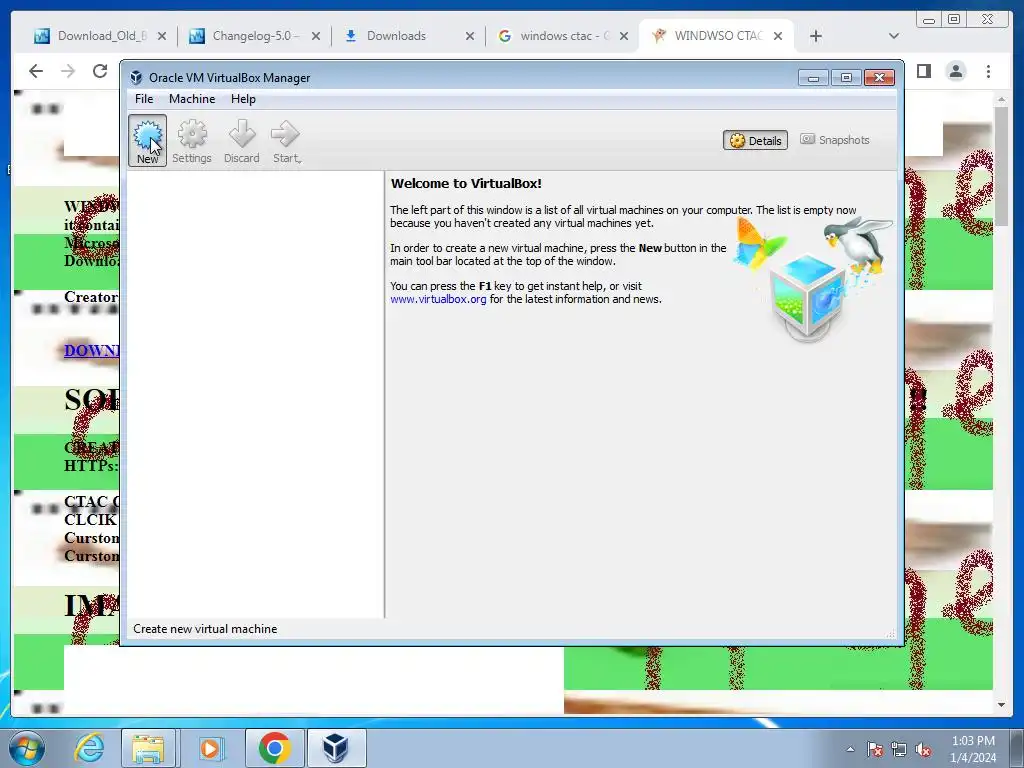Expand the tab search chevron
The image size is (1024, 768).
point(894,36)
